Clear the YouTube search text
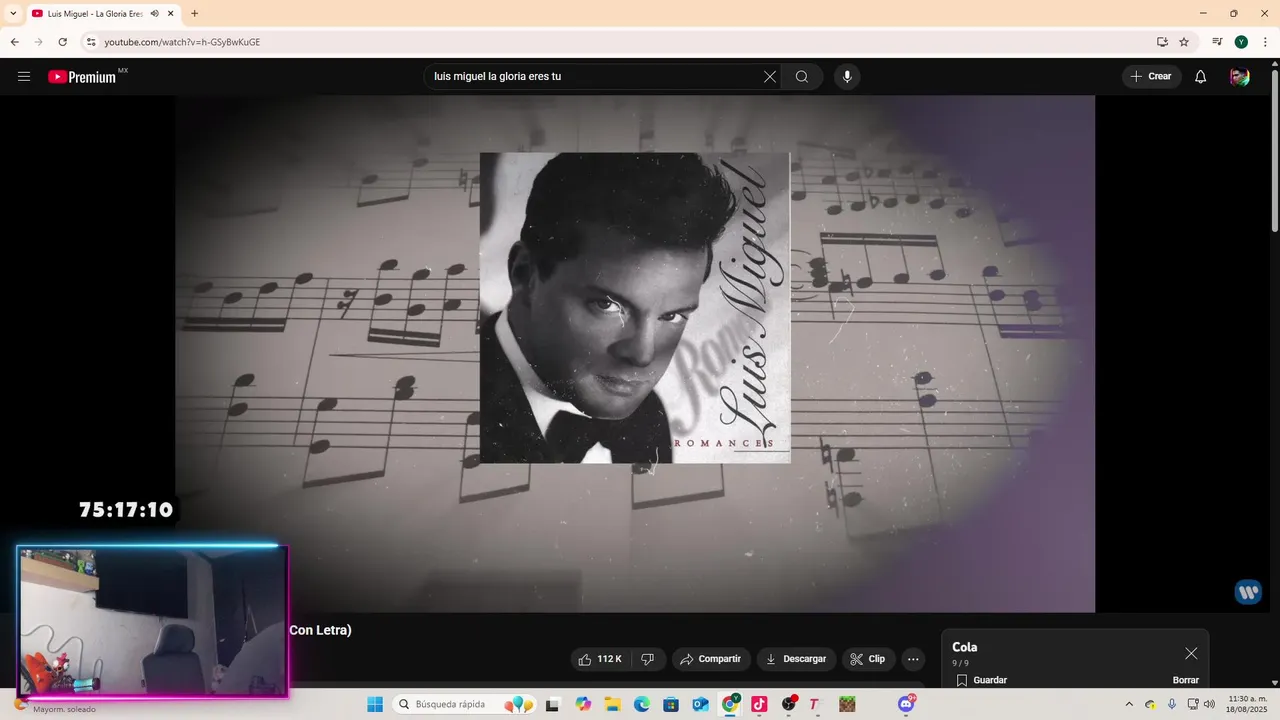Image resolution: width=1280 pixels, height=720 pixels. (x=770, y=77)
